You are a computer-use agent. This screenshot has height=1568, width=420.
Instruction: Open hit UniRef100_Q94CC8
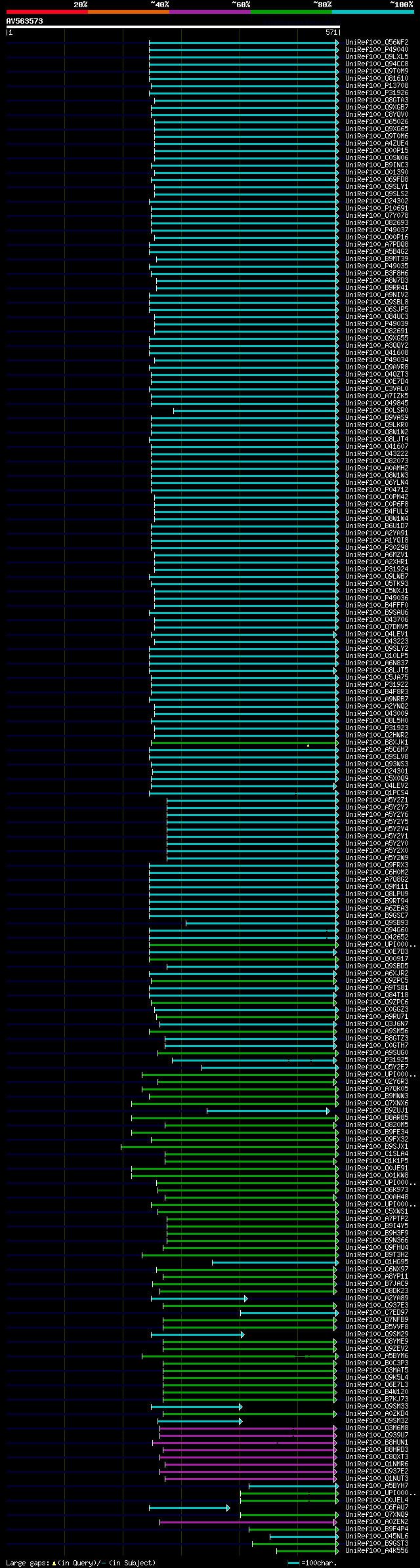377,64
